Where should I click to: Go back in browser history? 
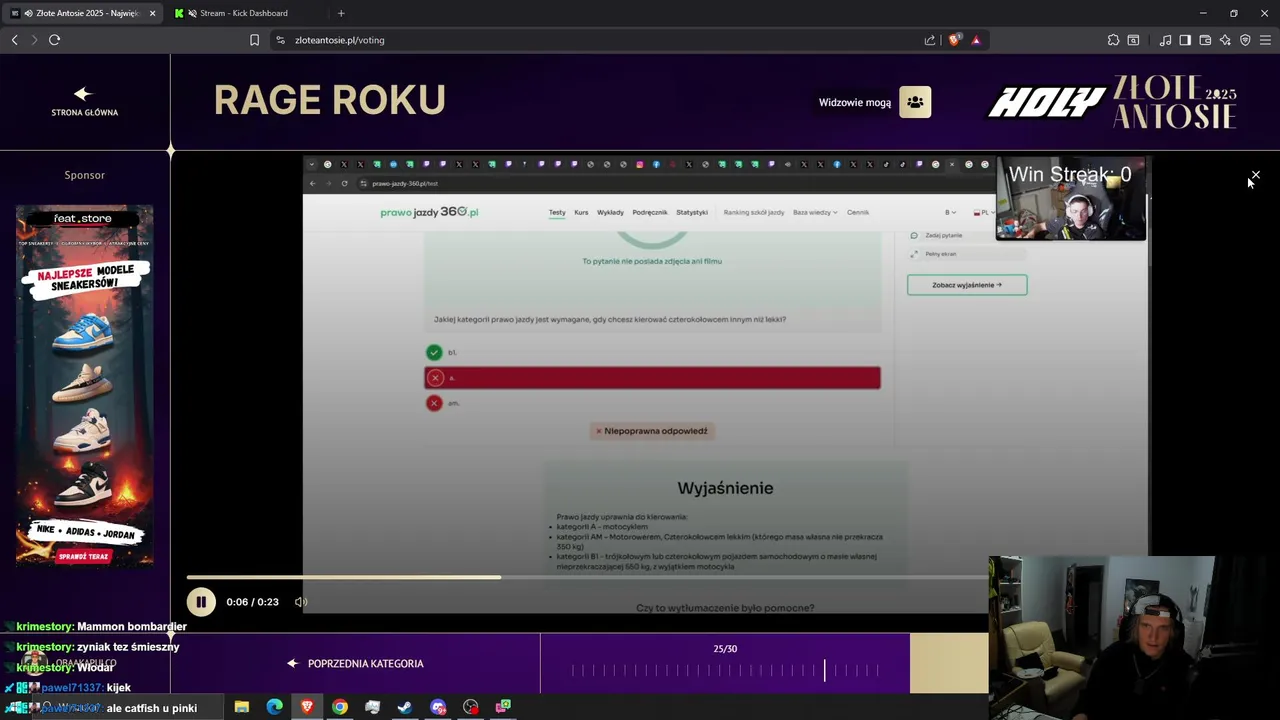tap(14, 40)
